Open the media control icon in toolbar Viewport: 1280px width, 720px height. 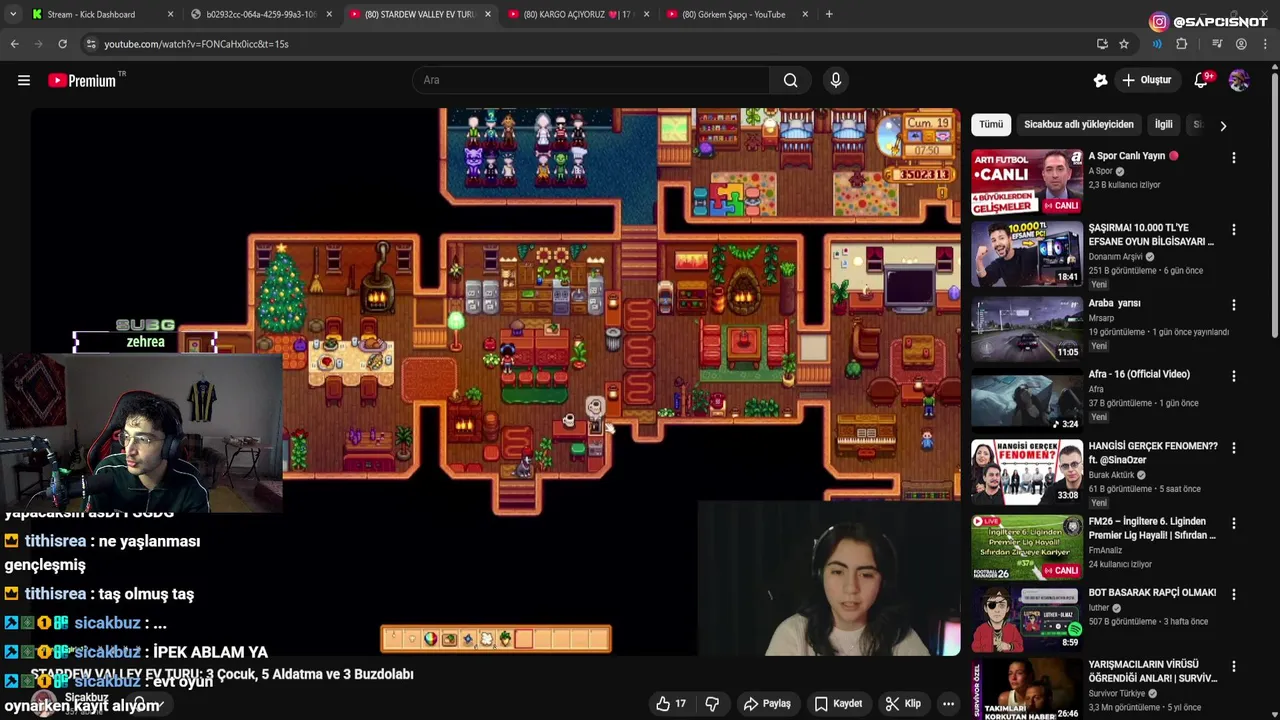[1217, 44]
